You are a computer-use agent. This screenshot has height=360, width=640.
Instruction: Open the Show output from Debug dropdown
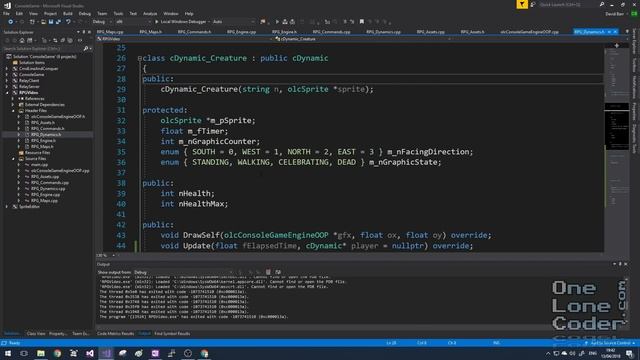coord(182,272)
